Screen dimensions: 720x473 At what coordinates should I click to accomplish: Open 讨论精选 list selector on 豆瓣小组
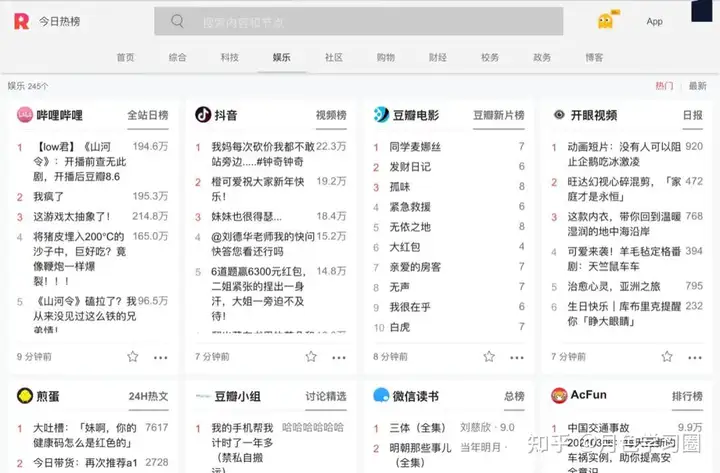326,396
